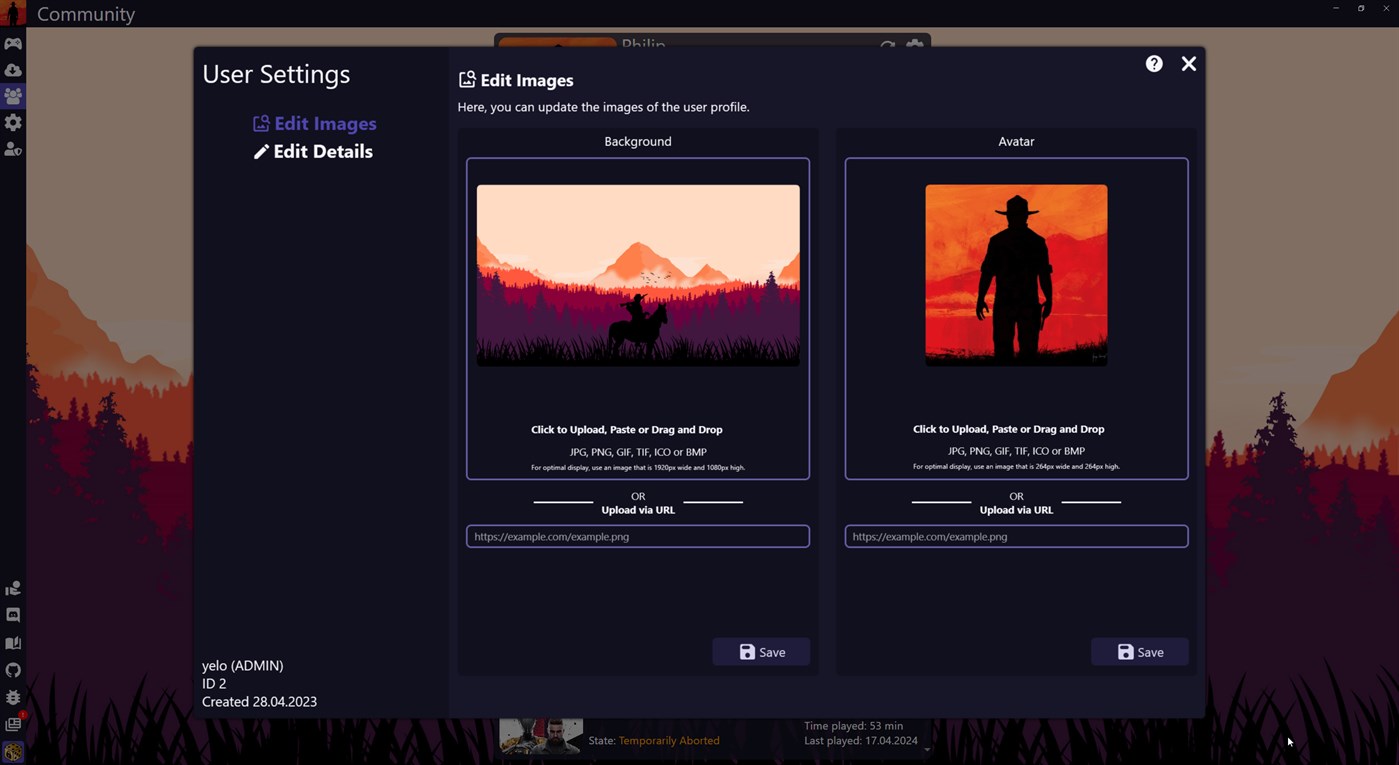The width and height of the screenshot is (1399, 765).
Task: Click the Edit Images section heading
Action: tap(516, 80)
